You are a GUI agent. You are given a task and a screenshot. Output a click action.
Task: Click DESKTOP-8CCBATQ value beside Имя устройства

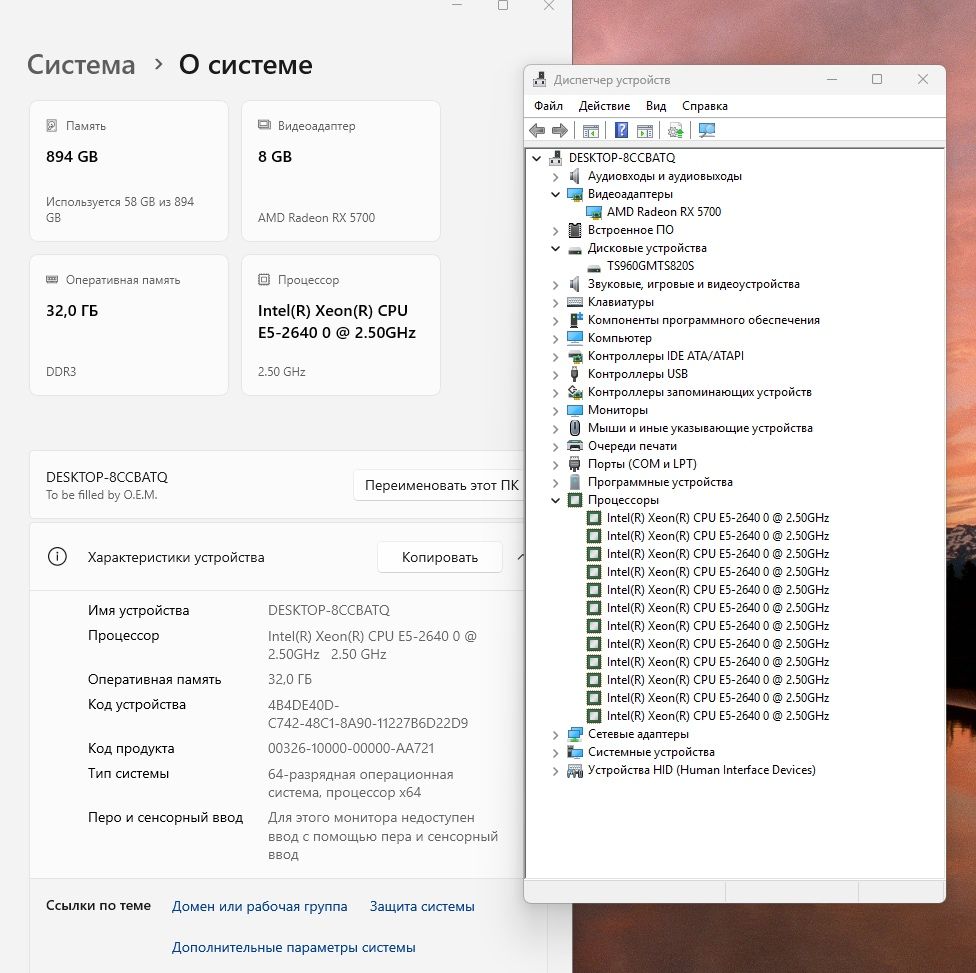329,610
